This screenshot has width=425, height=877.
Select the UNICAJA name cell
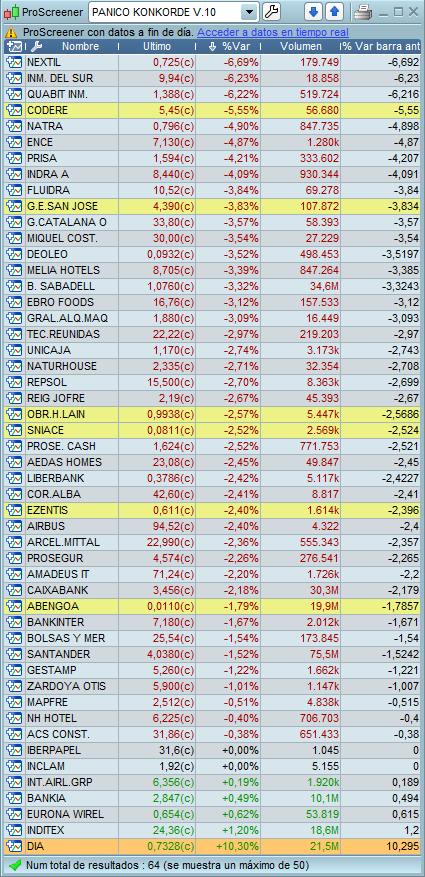(x=70, y=351)
